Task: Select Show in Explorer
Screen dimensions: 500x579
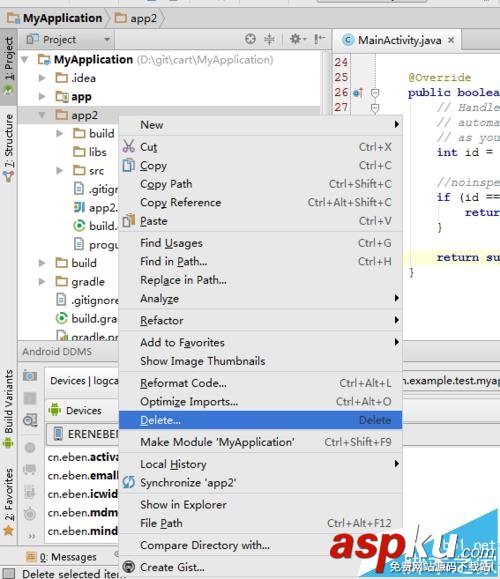Action: point(260,504)
